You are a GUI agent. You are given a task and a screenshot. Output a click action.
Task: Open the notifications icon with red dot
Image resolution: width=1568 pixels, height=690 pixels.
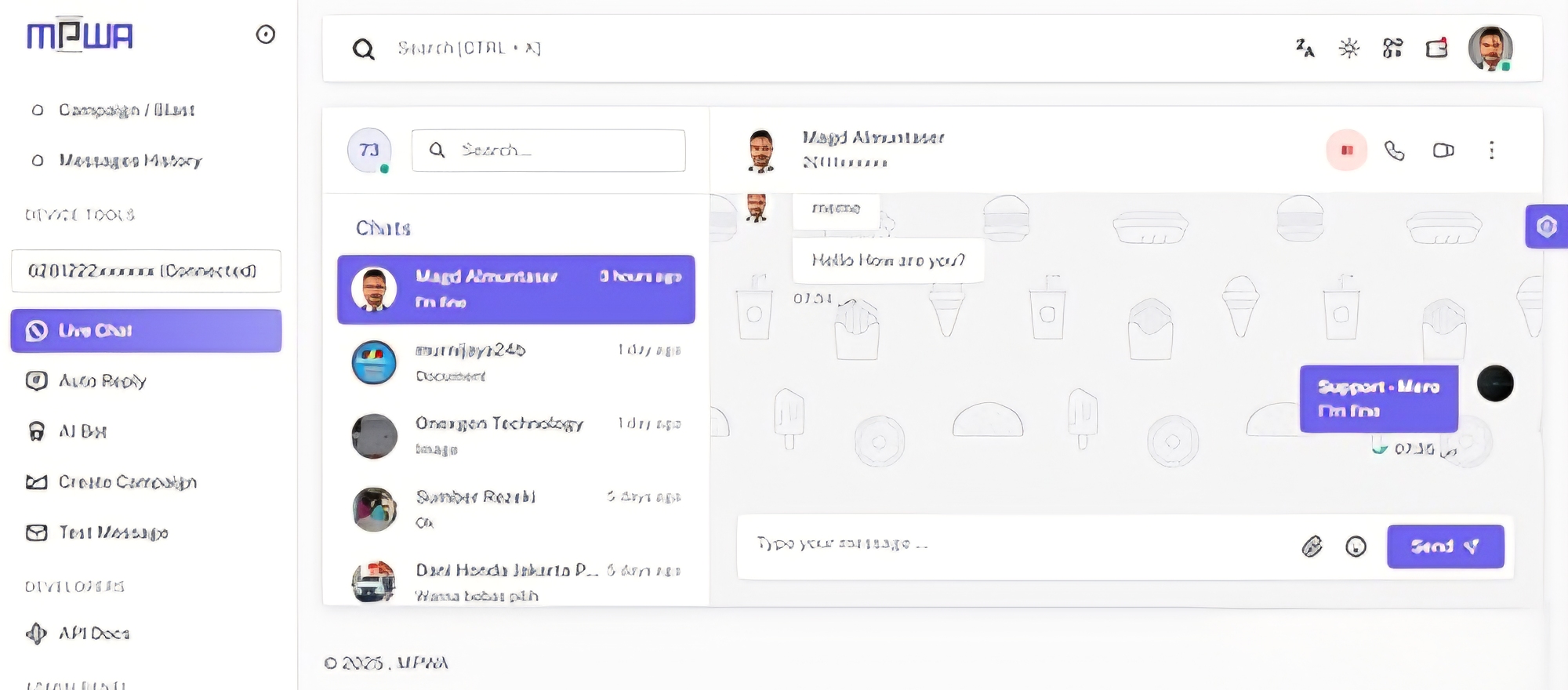(x=1437, y=48)
